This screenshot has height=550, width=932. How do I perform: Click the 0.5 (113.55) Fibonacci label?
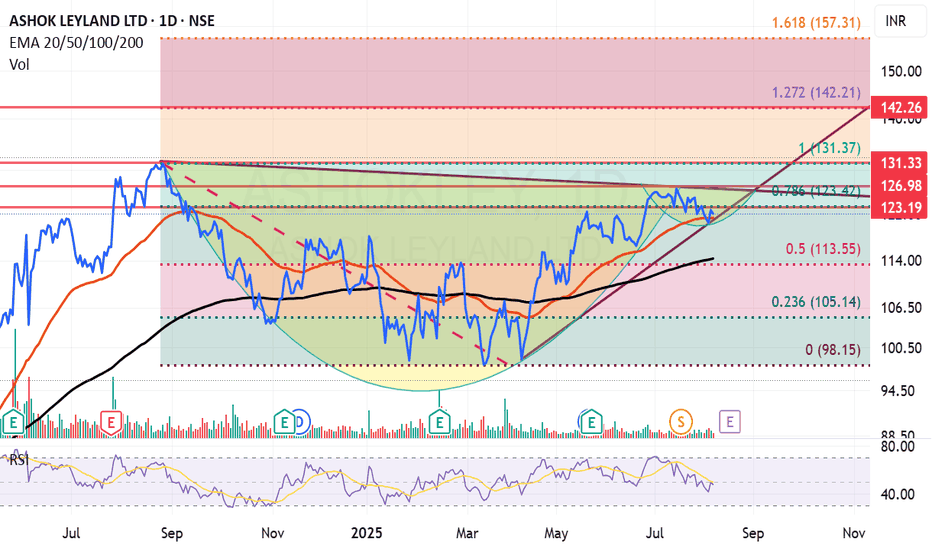tap(823, 249)
